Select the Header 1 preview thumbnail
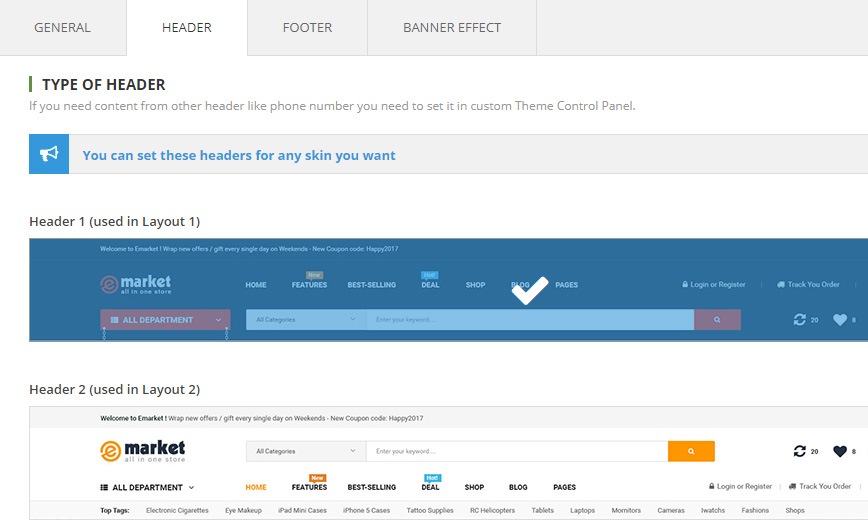The height and width of the screenshot is (528, 868). (448, 290)
